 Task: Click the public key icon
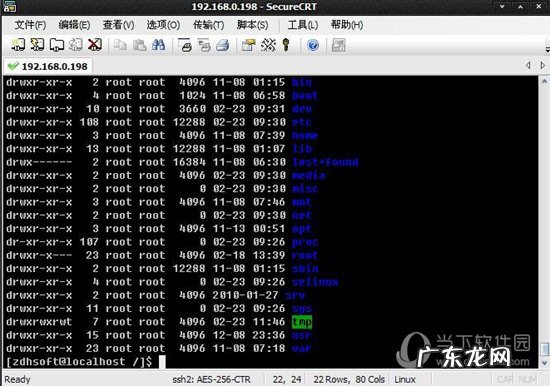pyautogui.click(x=286, y=45)
